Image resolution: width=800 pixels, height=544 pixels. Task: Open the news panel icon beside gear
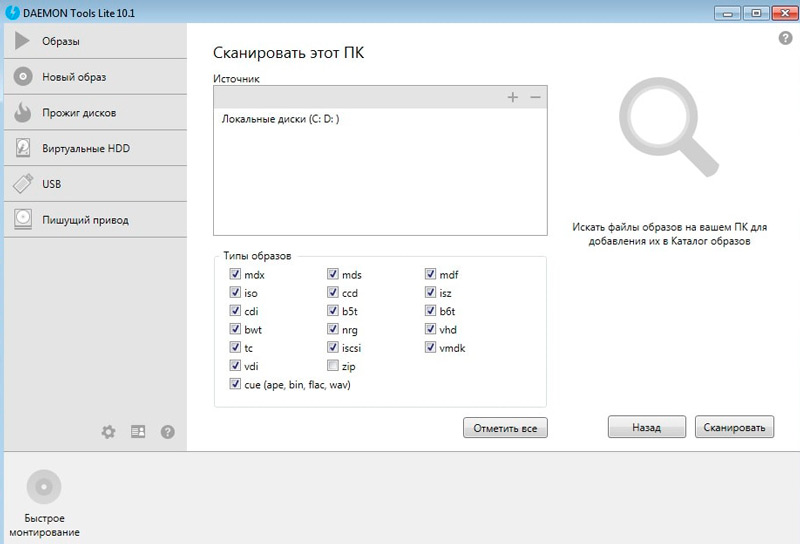click(x=138, y=432)
